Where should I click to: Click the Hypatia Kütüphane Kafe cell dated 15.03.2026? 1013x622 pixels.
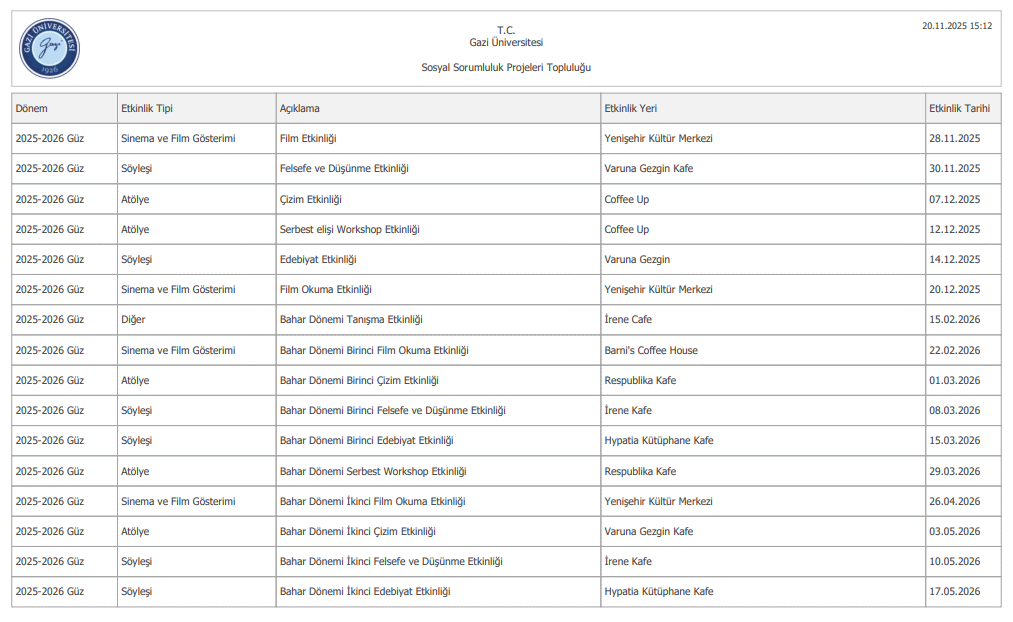tap(658, 440)
